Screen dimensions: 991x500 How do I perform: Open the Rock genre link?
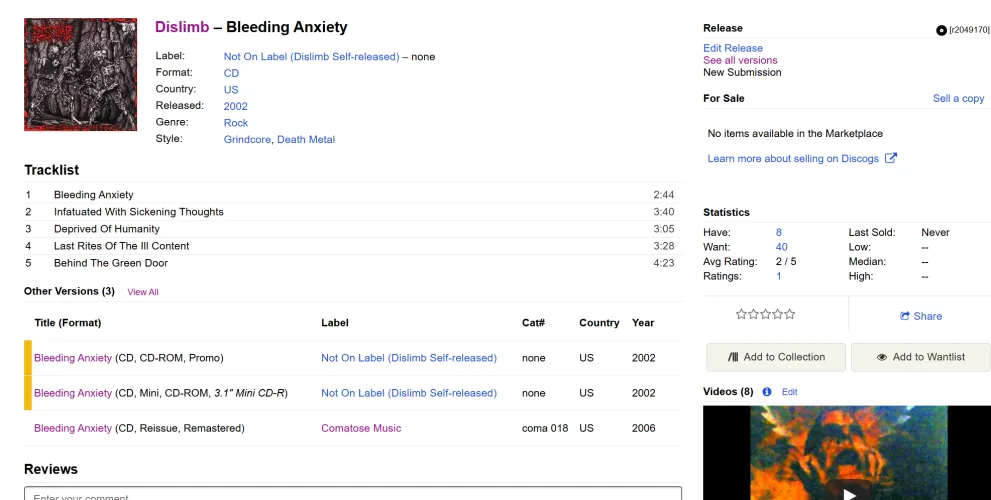[x=236, y=123]
